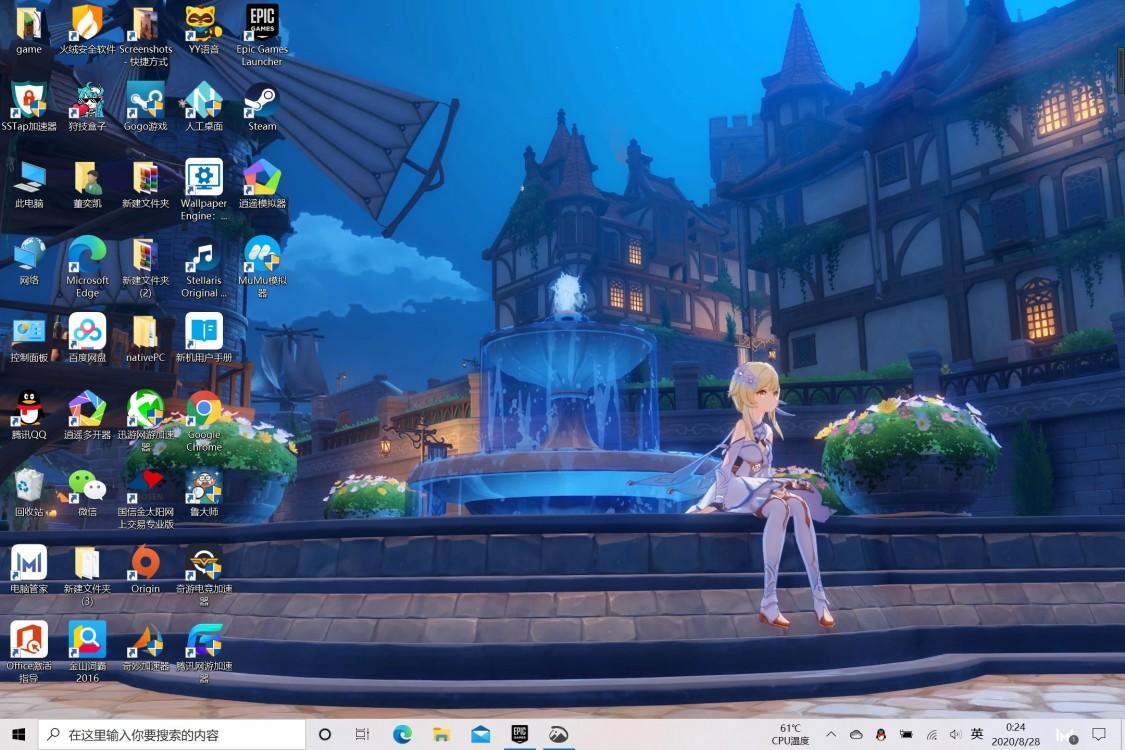Open File Explorer from the taskbar
1125x750 pixels.
[441, 734]
